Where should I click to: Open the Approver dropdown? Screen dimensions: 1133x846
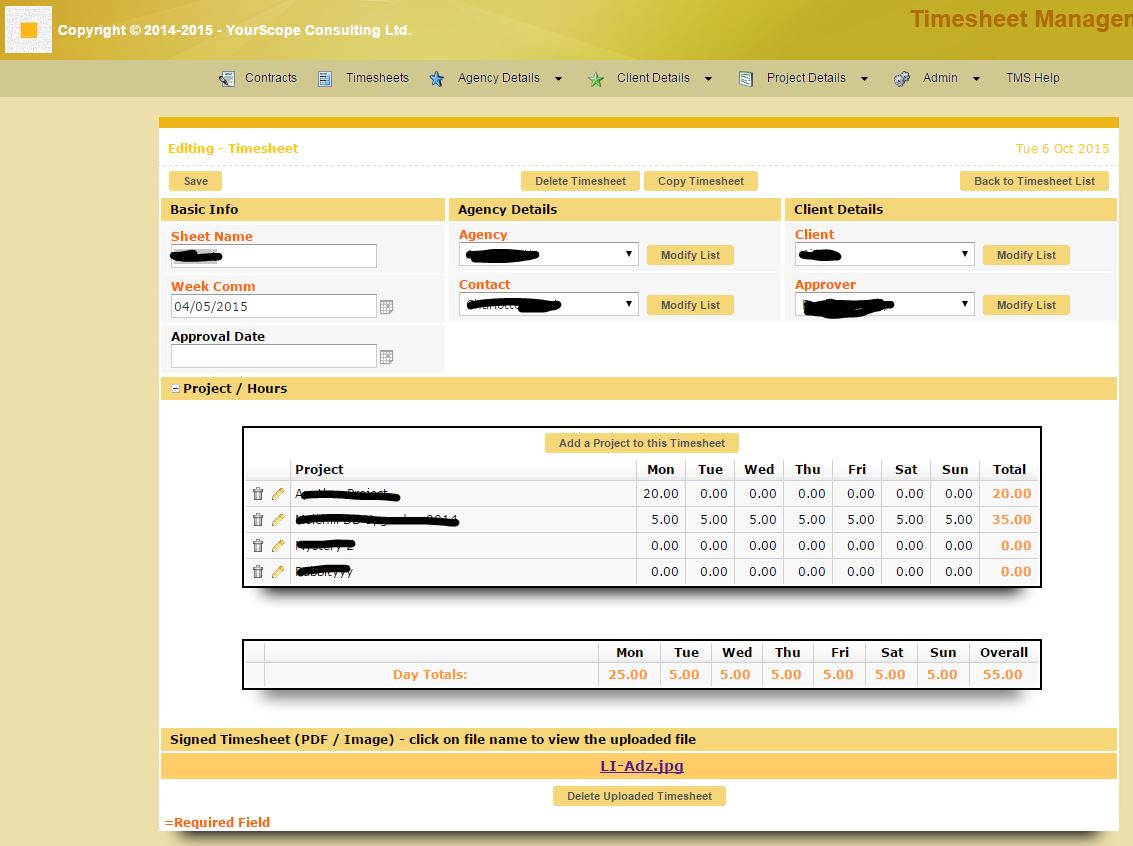click(x=884, y=304)
